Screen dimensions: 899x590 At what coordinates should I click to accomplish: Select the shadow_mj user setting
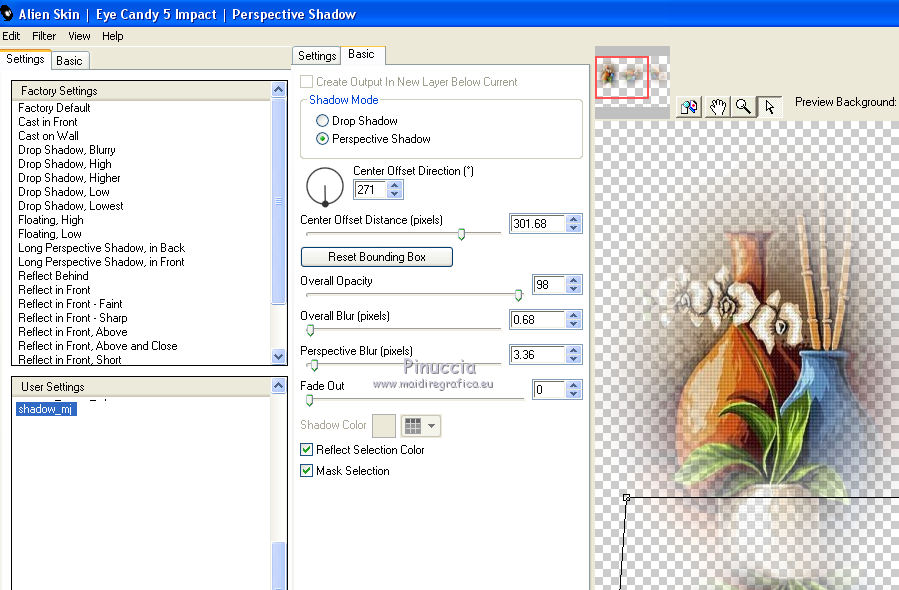46,409
